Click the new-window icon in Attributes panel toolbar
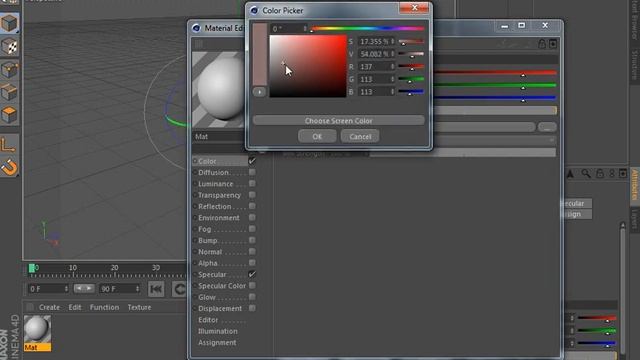Image resolution: width=640 pixels, height=360 pixels. [x=623, y=174]
